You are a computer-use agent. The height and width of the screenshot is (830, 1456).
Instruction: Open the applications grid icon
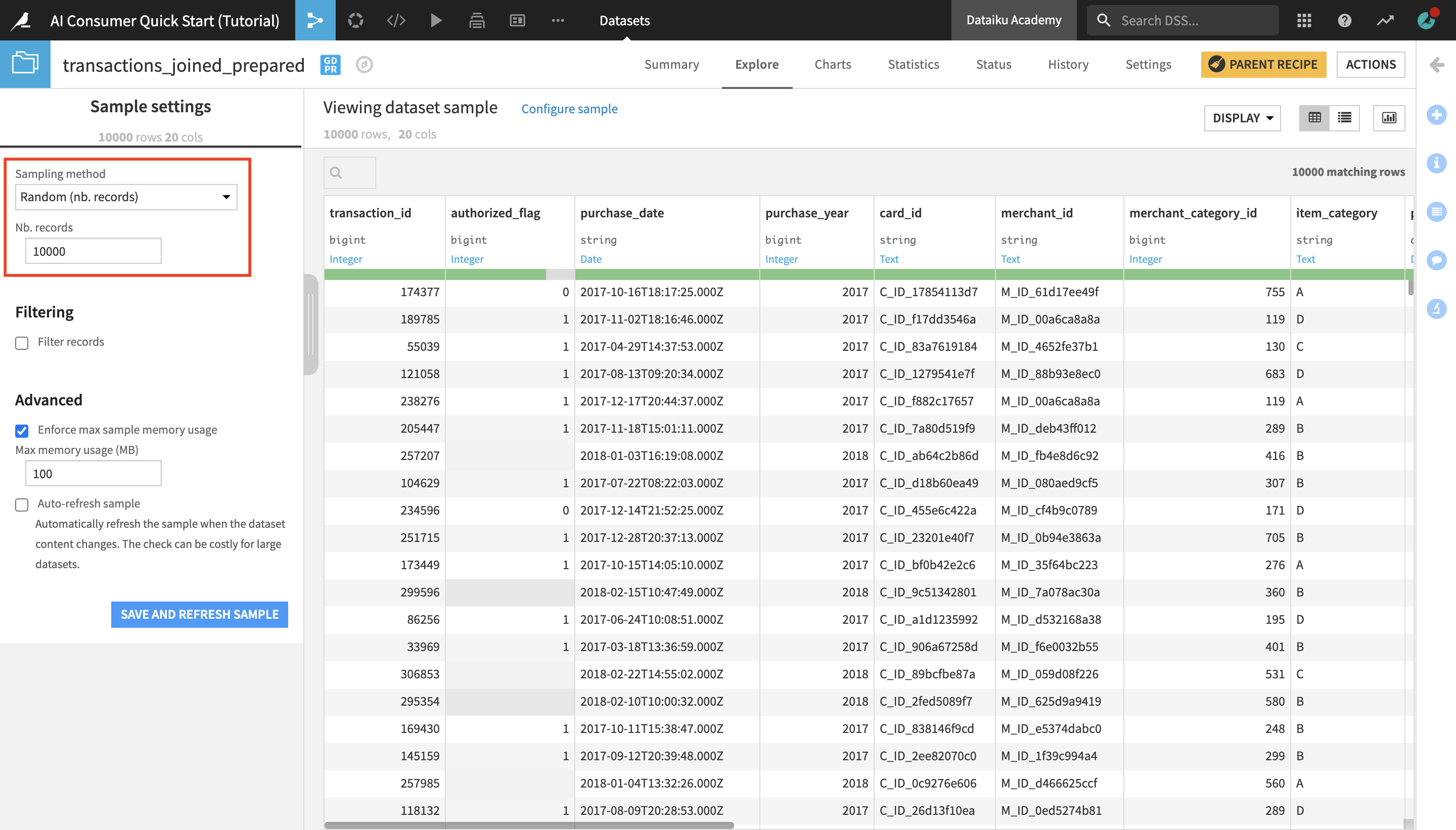click(x=1304, y=21)
